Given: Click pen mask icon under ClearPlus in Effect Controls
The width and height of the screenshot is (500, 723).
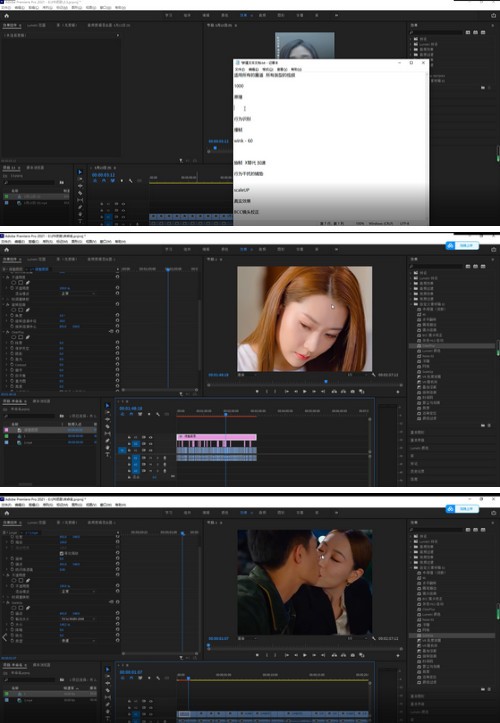Looking at the screenshot, I should pyautogui.click(x=28, y=337).
